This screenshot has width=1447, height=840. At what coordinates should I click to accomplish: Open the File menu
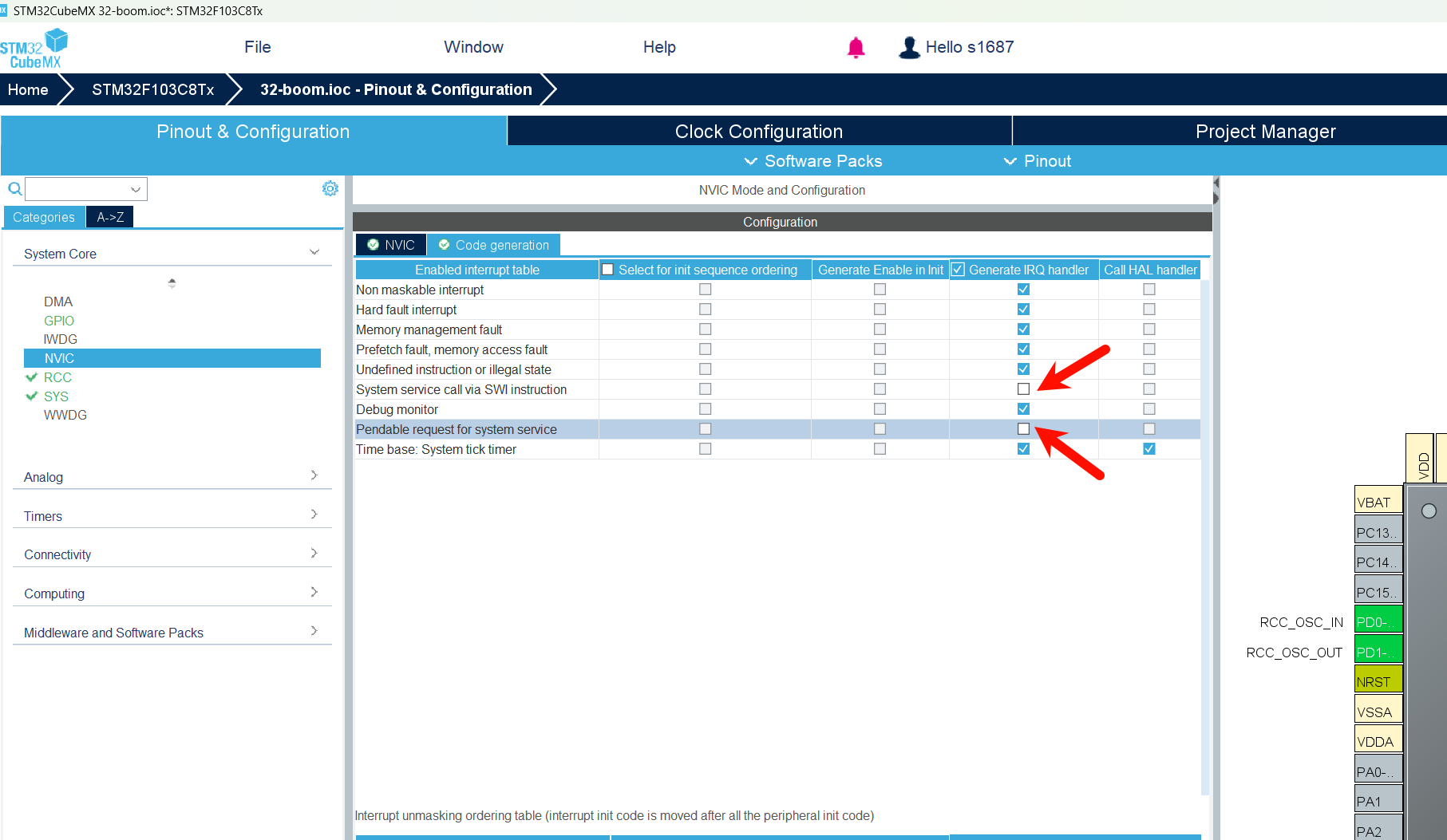coord(258,47)
